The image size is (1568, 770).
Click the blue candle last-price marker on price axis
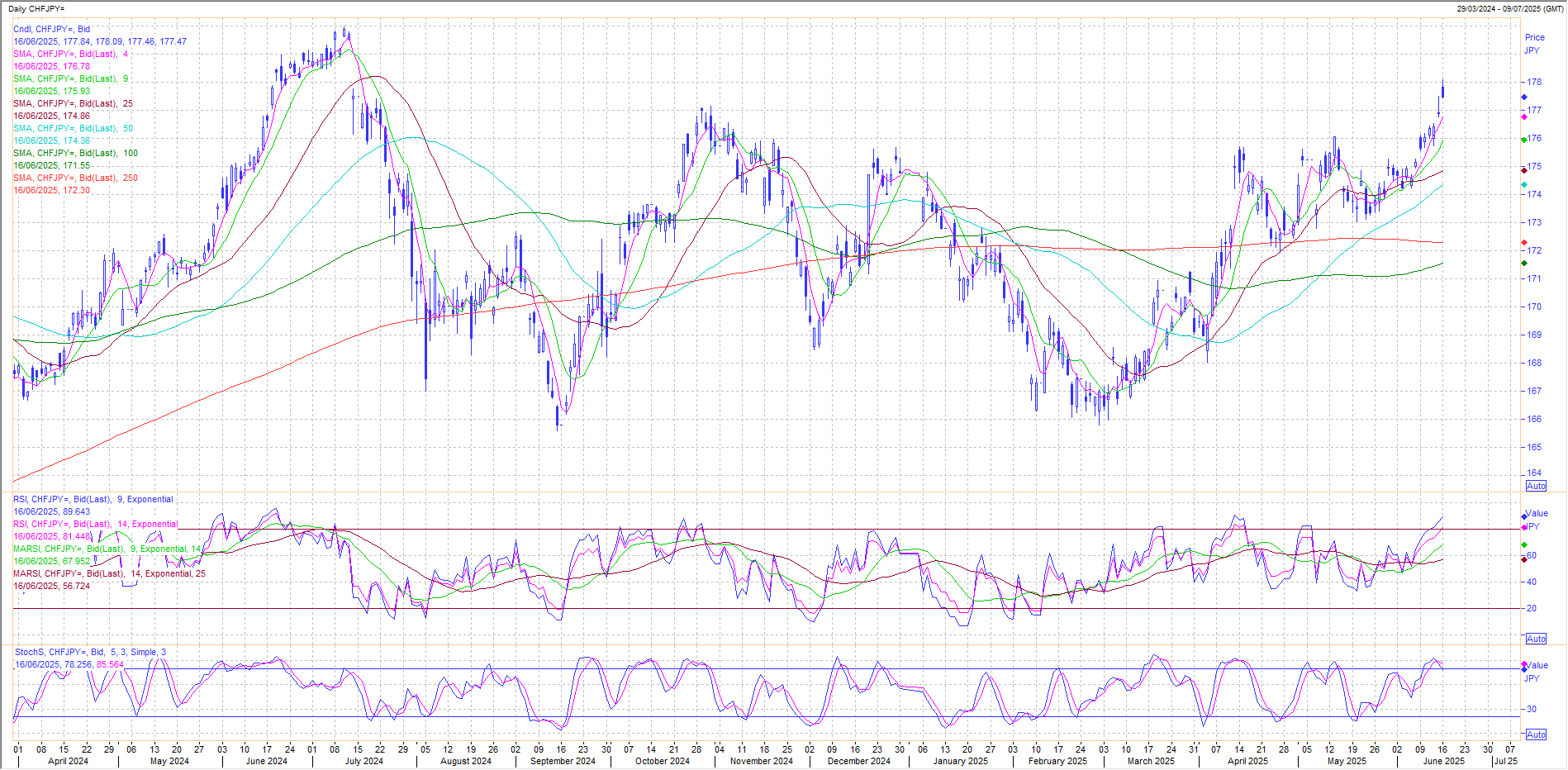click(1524, 97)
